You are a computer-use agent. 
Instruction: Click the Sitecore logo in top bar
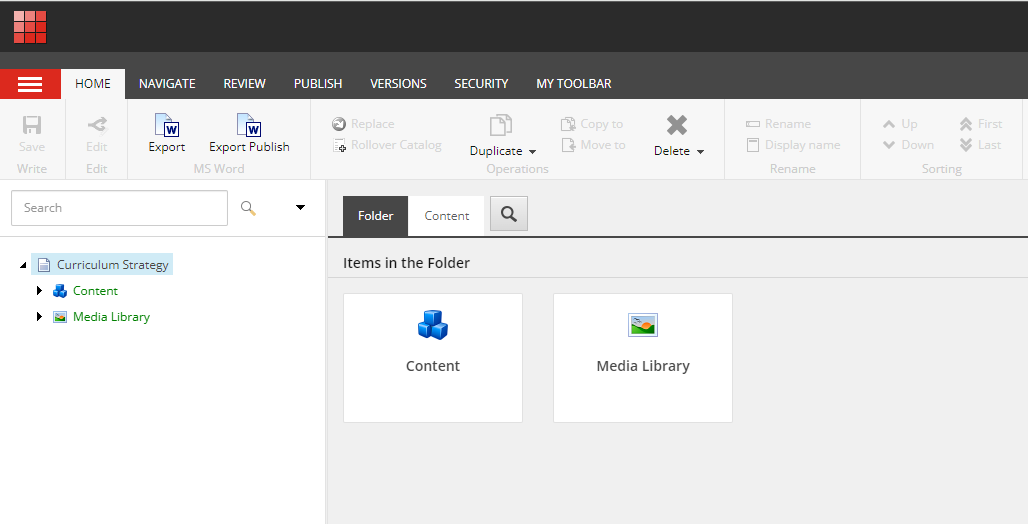point(30,27)
